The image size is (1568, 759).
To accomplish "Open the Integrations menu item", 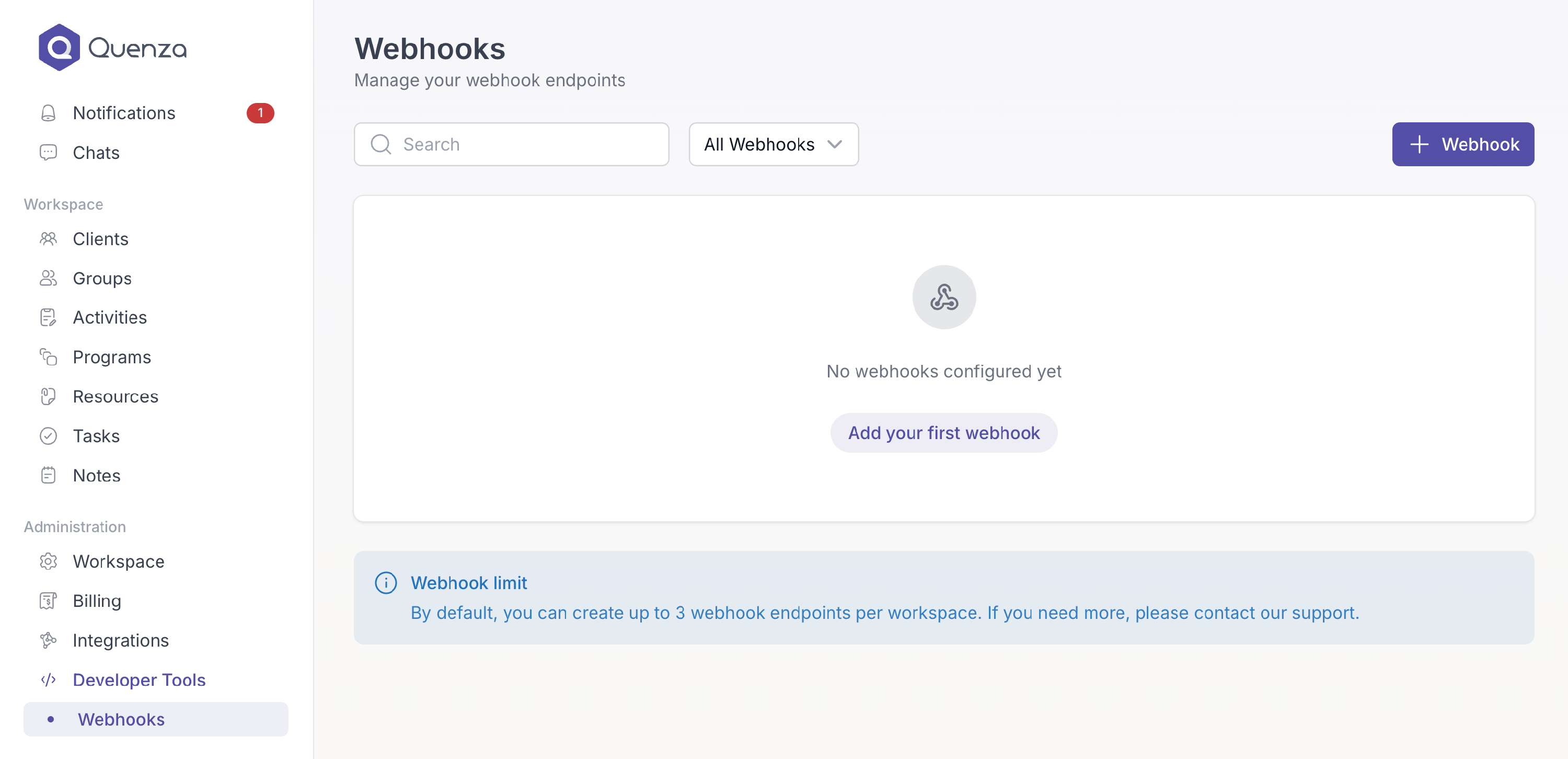I will tap(121, 640).
